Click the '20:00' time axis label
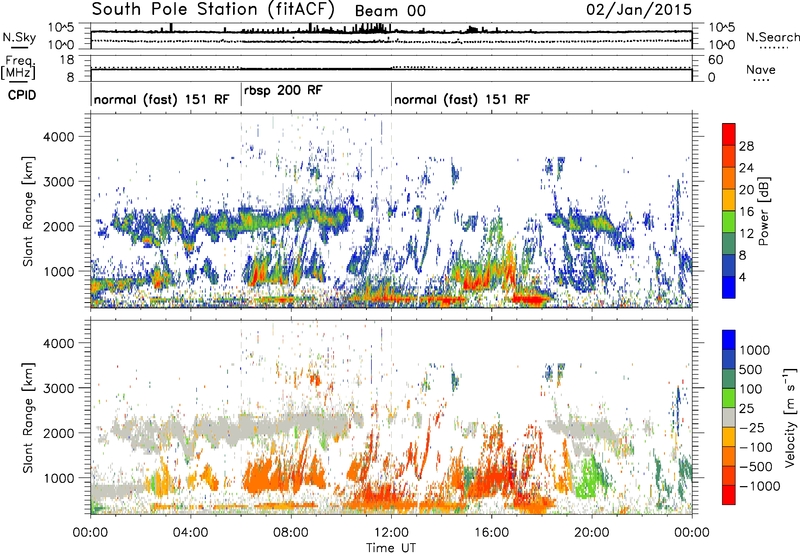This screenshot has width=800, height=554. coord(592,533)
